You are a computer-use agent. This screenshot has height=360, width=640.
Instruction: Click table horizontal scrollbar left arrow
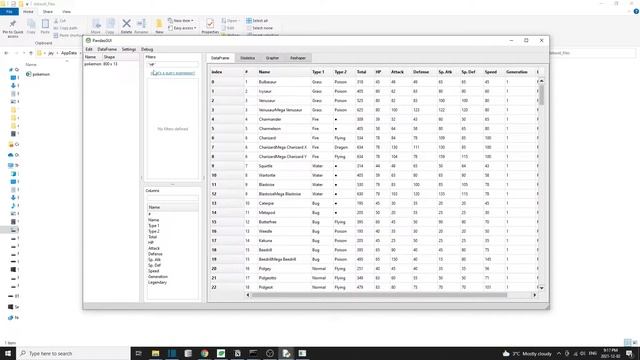pos(248,295)
